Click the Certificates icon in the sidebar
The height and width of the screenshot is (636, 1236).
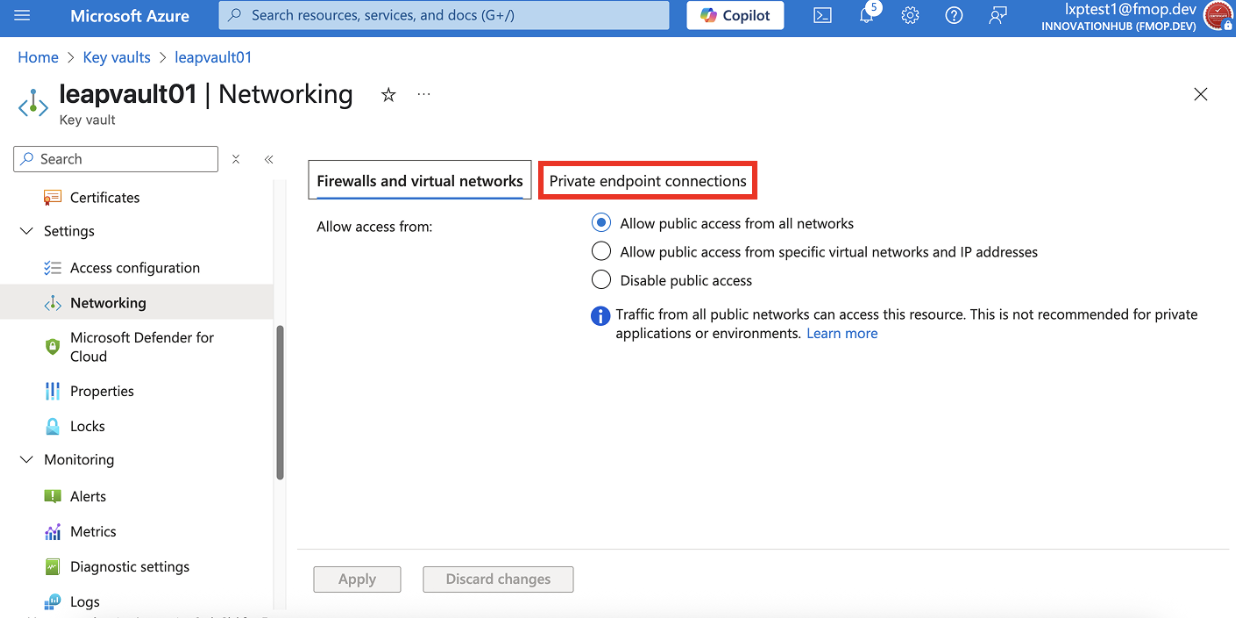[x=52, y=198]
